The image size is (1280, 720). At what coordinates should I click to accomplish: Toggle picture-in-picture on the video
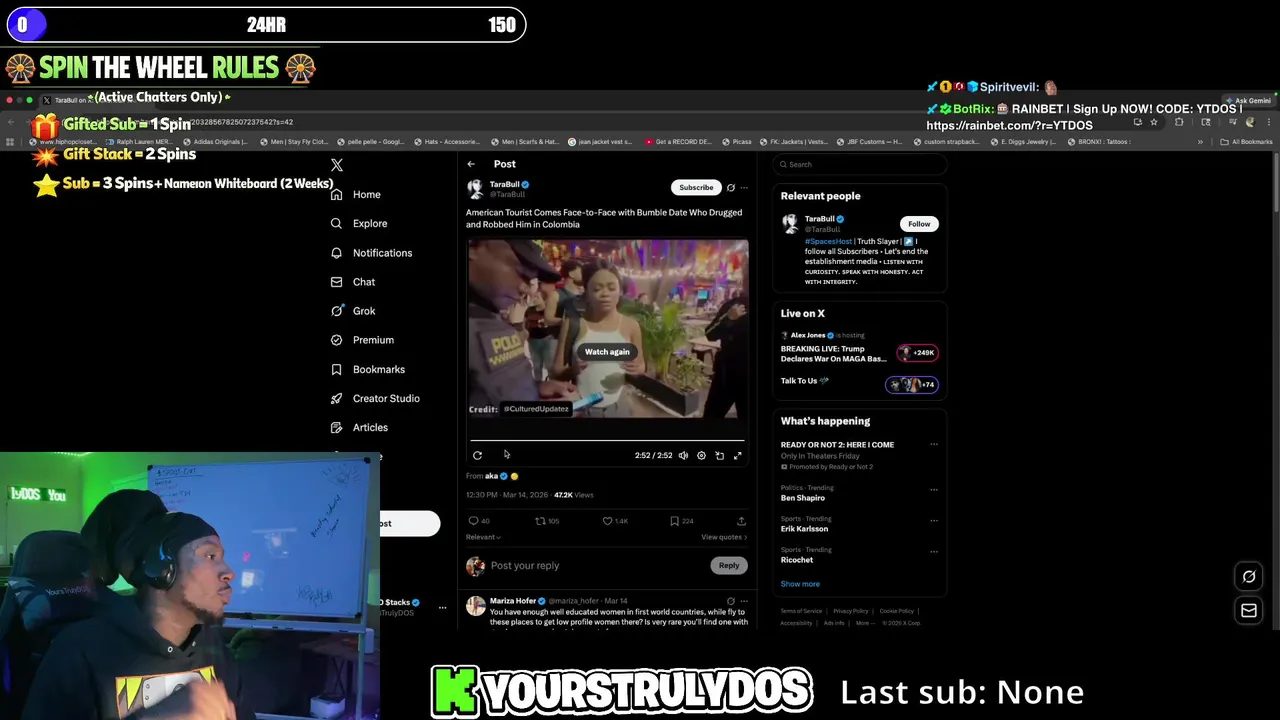(x=720, y=456)
